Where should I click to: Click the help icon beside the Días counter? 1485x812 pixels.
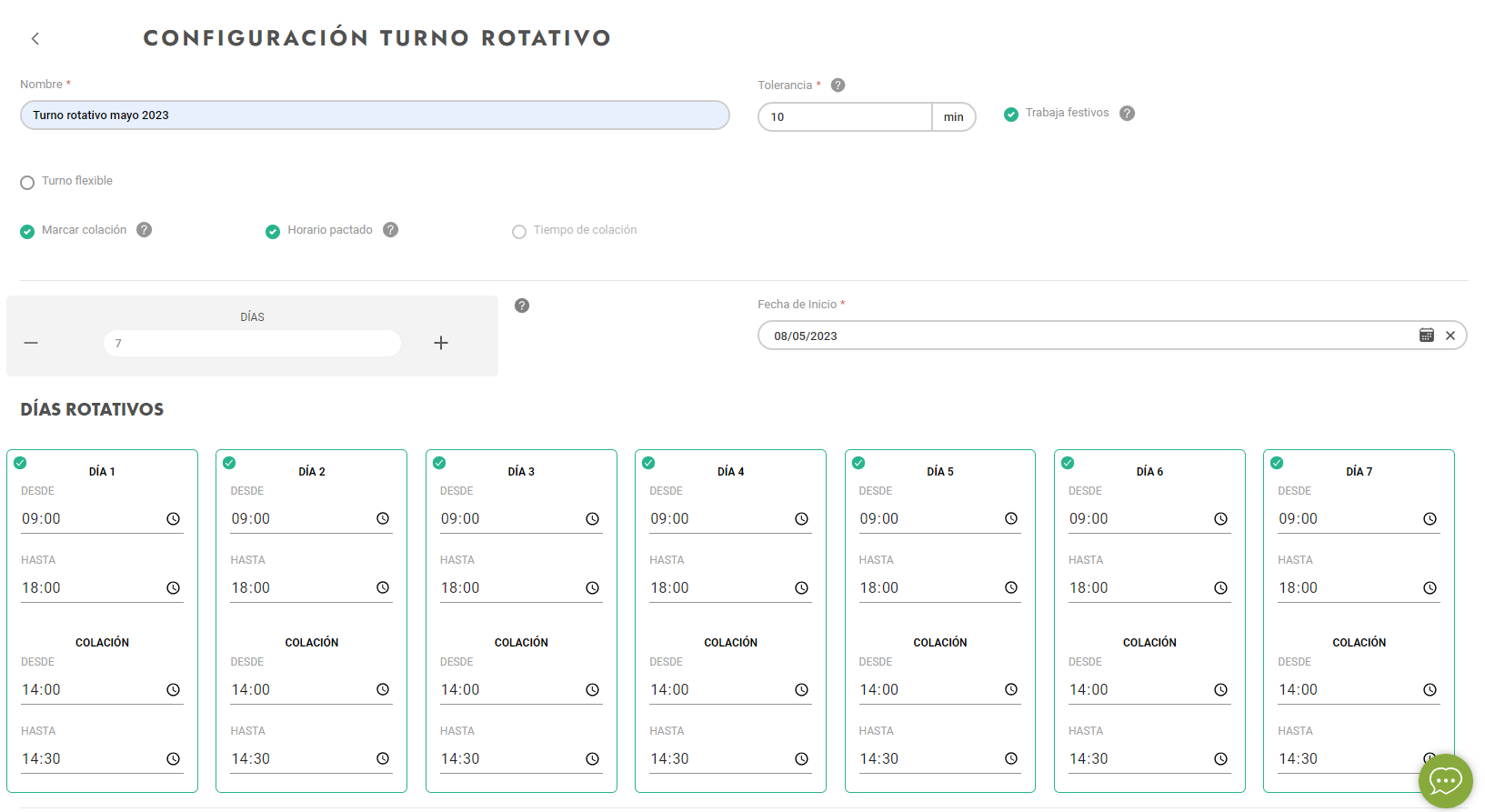[522, 306]
